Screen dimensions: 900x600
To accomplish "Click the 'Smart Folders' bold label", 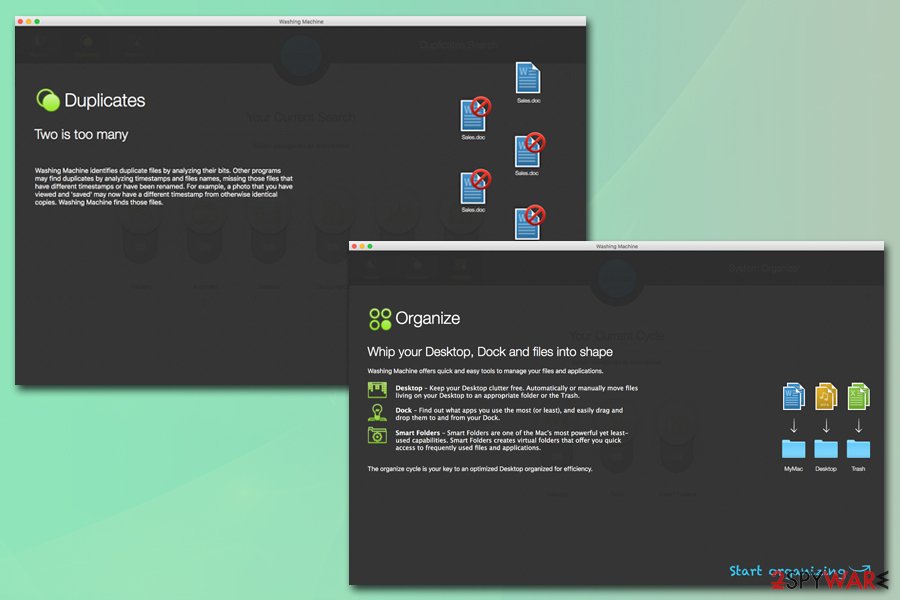I will tap(417, 433).
